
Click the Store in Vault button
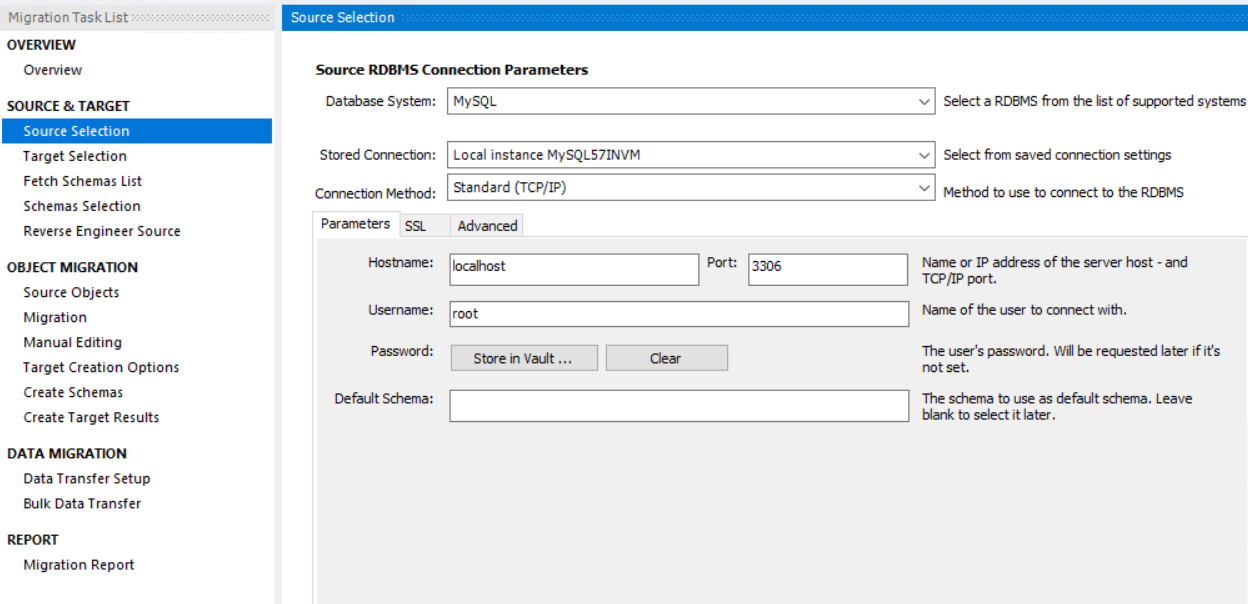[x=523, y=358]
